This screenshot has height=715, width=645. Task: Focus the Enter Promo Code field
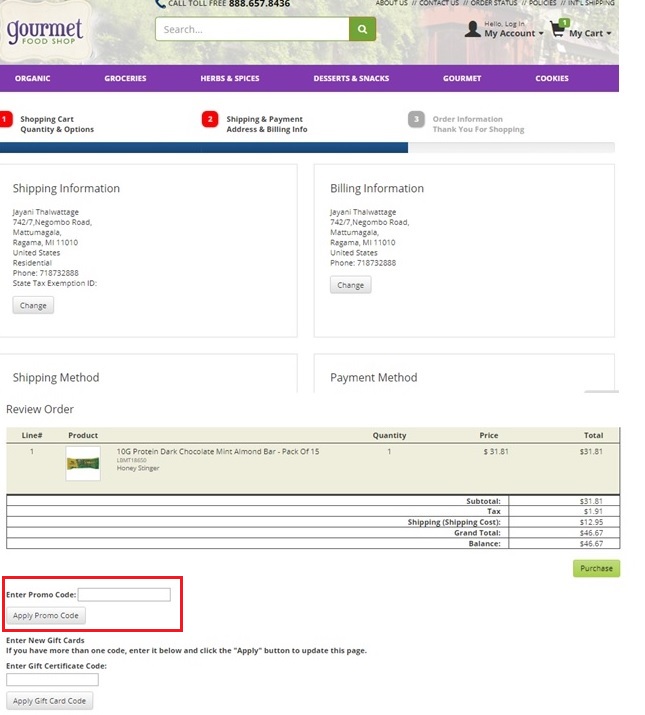pyautogui.click(x=124, y=595)
